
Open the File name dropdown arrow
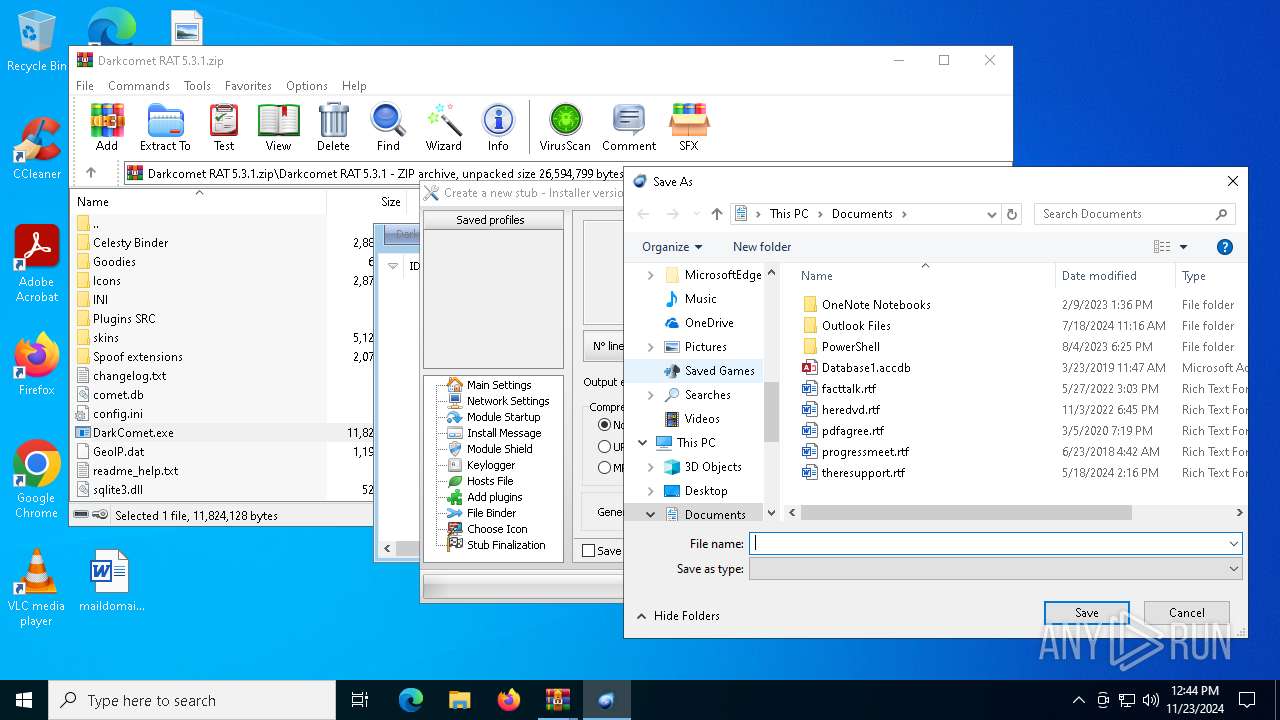[1234, 544]
